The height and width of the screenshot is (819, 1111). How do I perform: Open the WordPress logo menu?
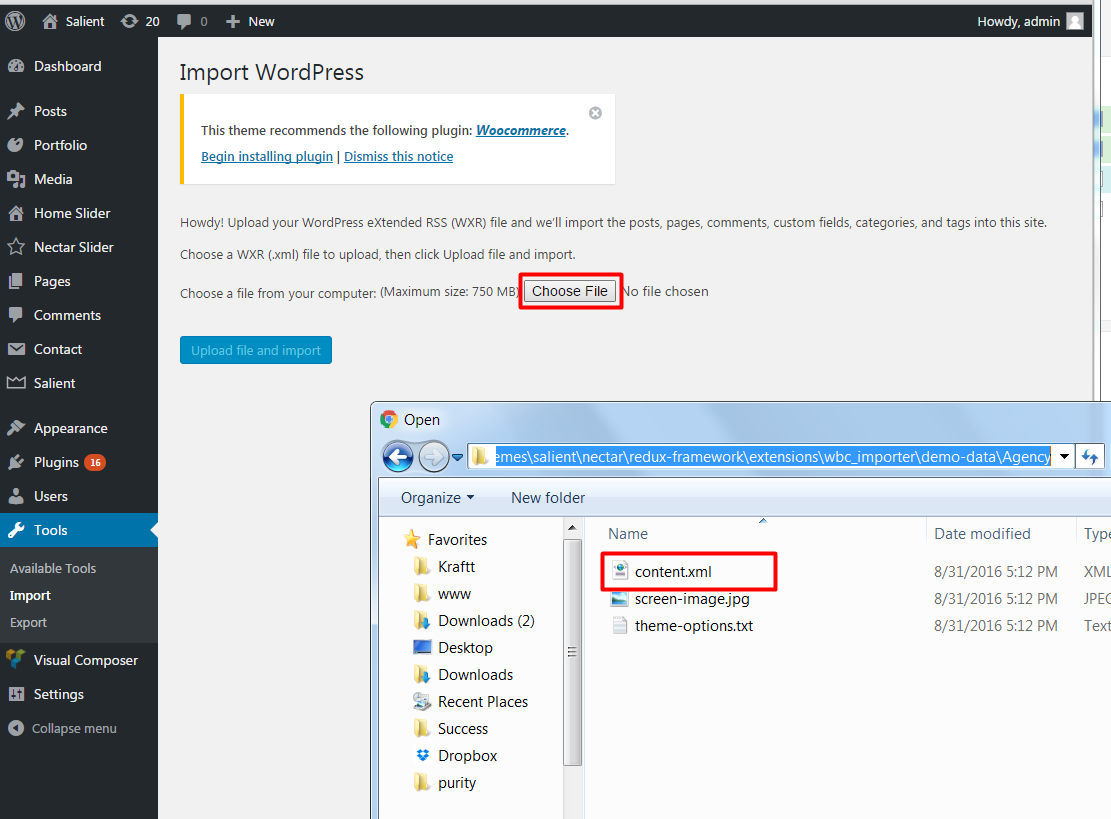pyautogui.click(x=15, y=21)
